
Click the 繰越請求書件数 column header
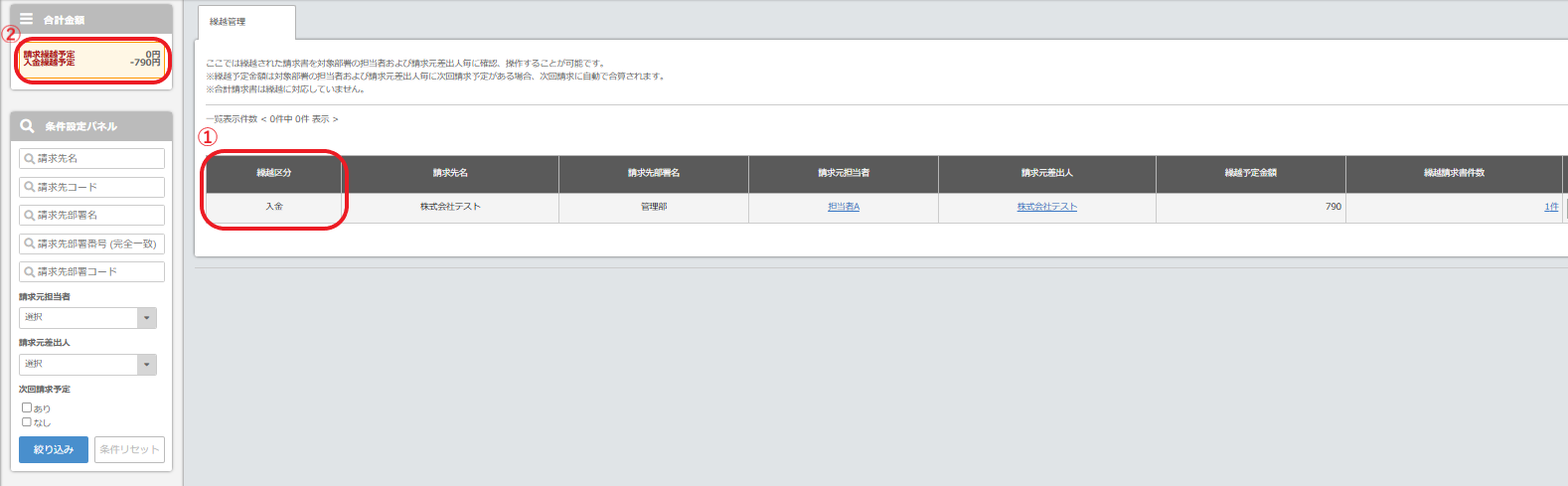(1454, 173)
